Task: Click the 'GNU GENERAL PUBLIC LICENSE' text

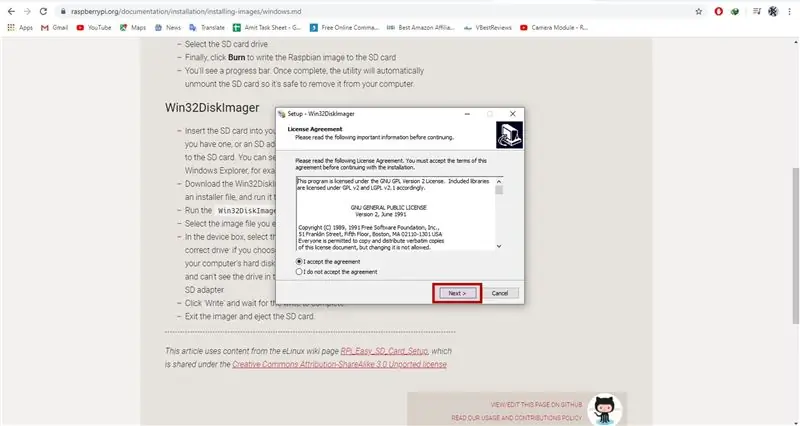Action: click(x=389, y=208)
